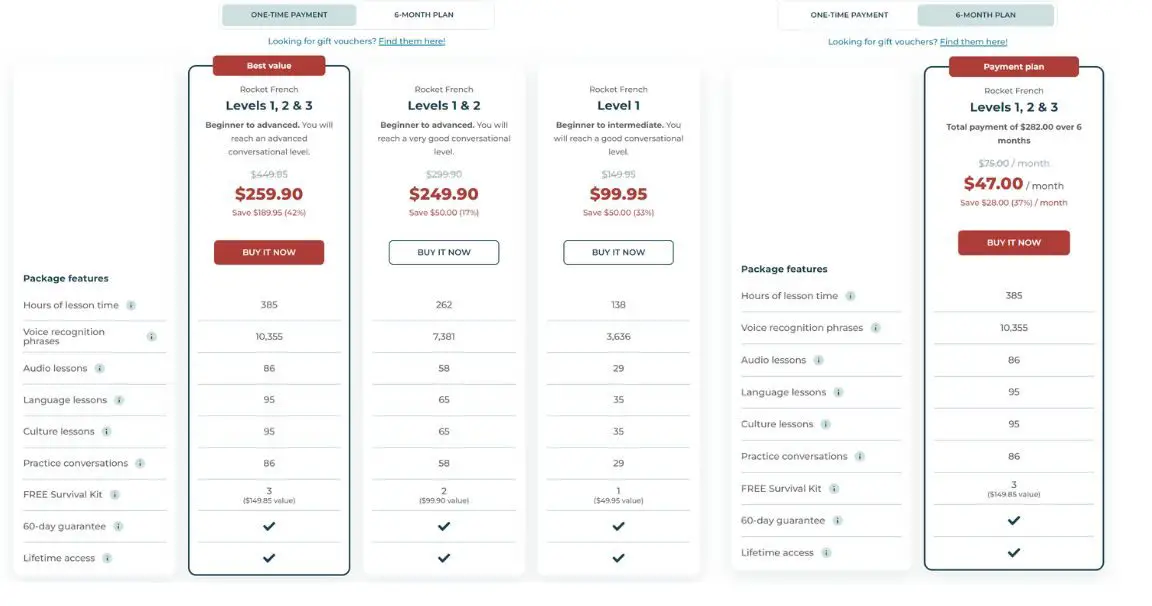The height and width of the screenshot is (606, 1152).
Task: Buy the $47.00 per month payment plan
Action: tap(1013, 242)
